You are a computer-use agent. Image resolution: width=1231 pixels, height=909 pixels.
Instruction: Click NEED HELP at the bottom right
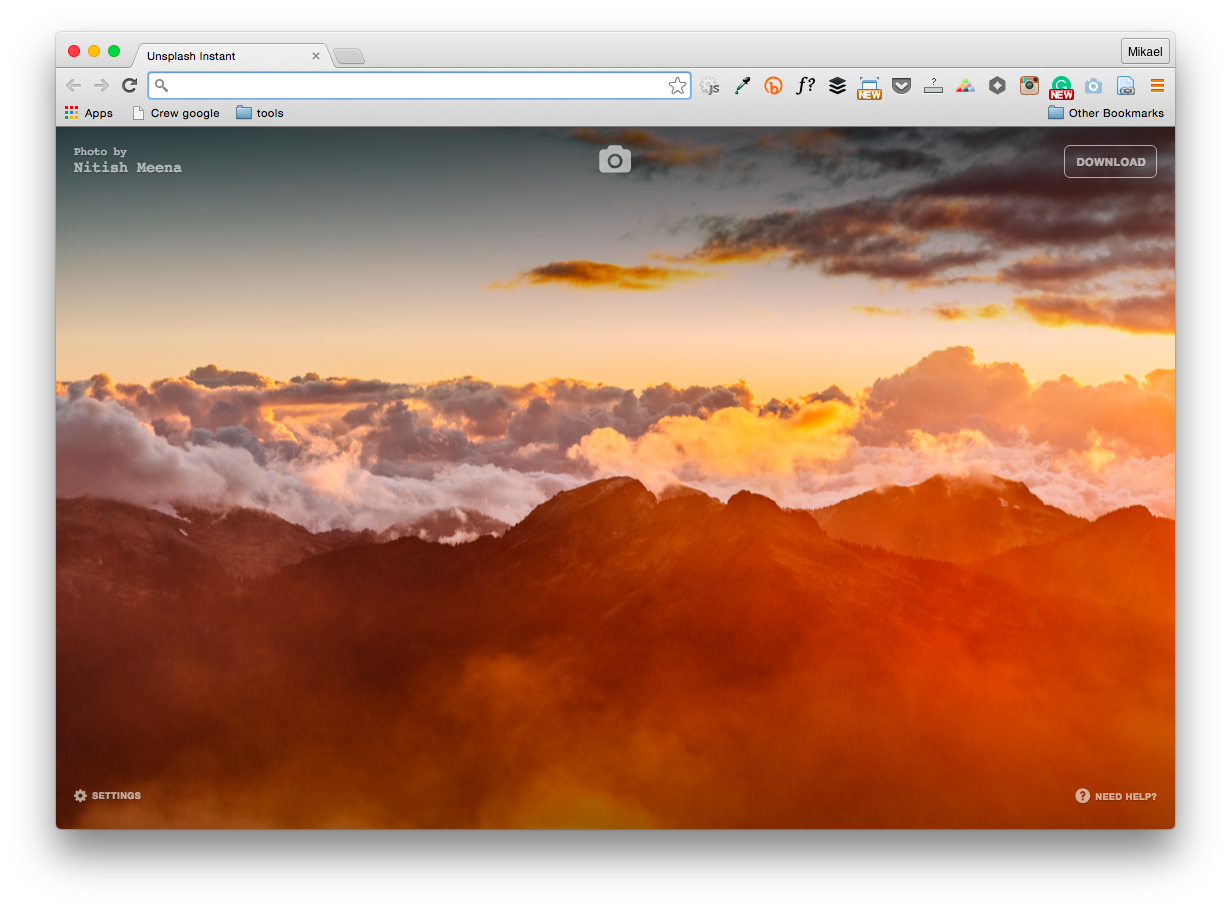pyautogui.click(x=1116, y=796)
